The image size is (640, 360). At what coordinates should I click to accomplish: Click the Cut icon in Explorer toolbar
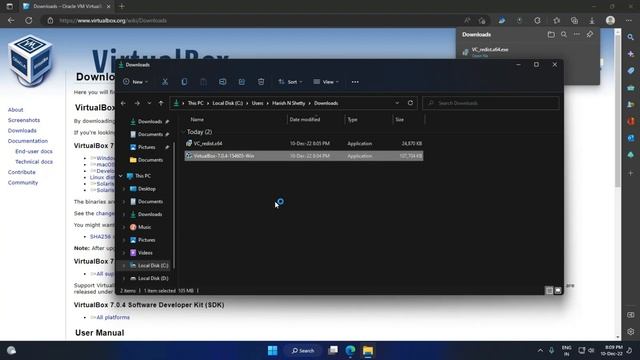(x=165, y=82)
